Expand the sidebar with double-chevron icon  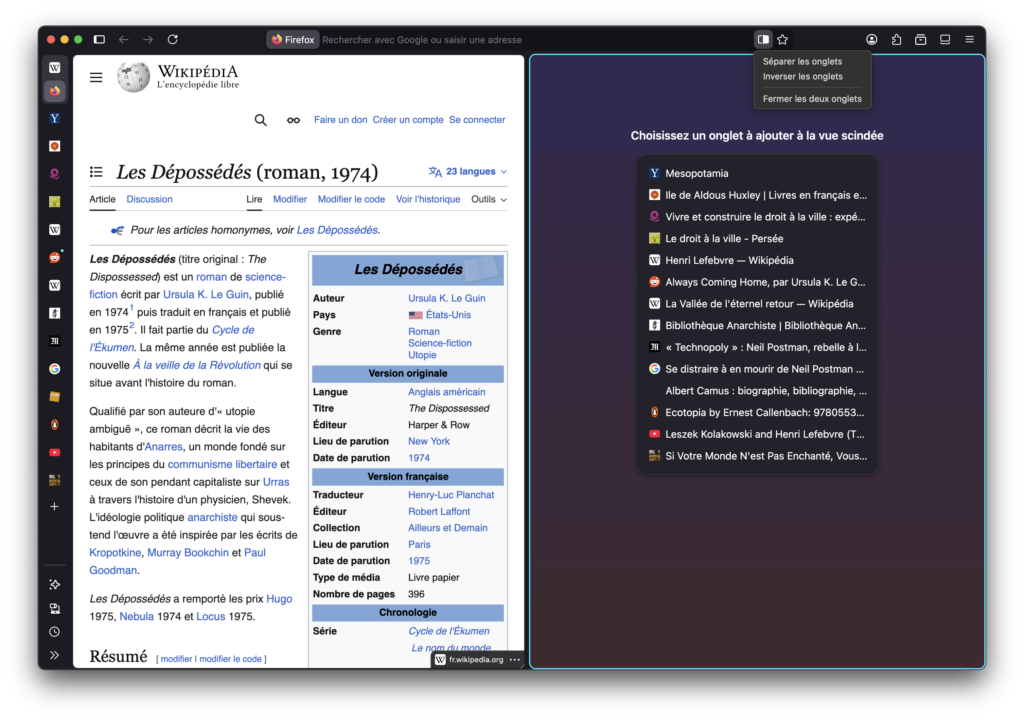coord(55,655)
